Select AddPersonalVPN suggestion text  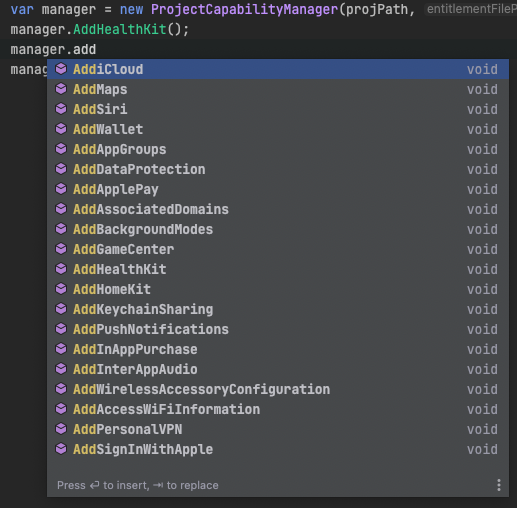click(127, 429)
